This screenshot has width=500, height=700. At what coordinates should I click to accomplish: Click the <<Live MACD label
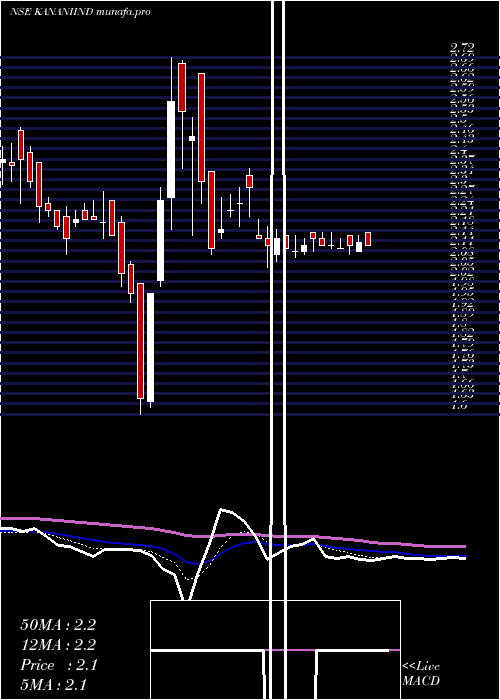421,674
